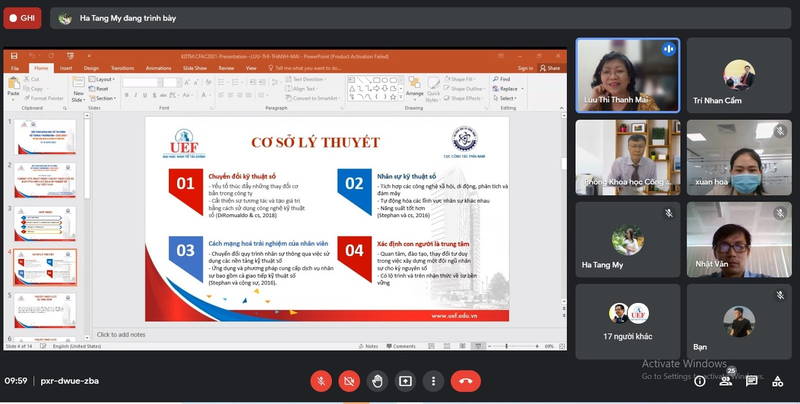This screenshot has height=404, width=800.
Task: Expand the Select dropdown in Editing group
Action: pos(506,98)
